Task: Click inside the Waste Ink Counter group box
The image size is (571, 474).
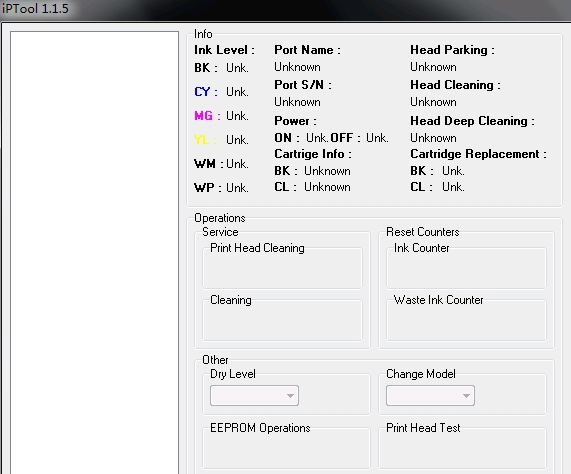Action: pos(466,320)
